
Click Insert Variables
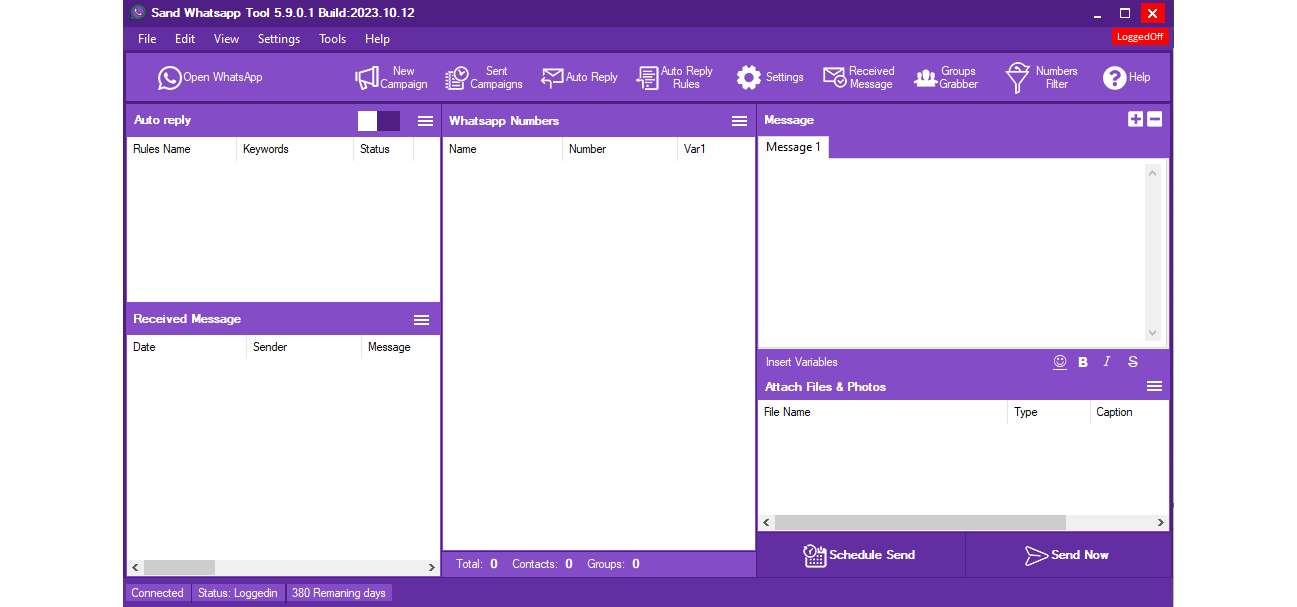[802, 362]
